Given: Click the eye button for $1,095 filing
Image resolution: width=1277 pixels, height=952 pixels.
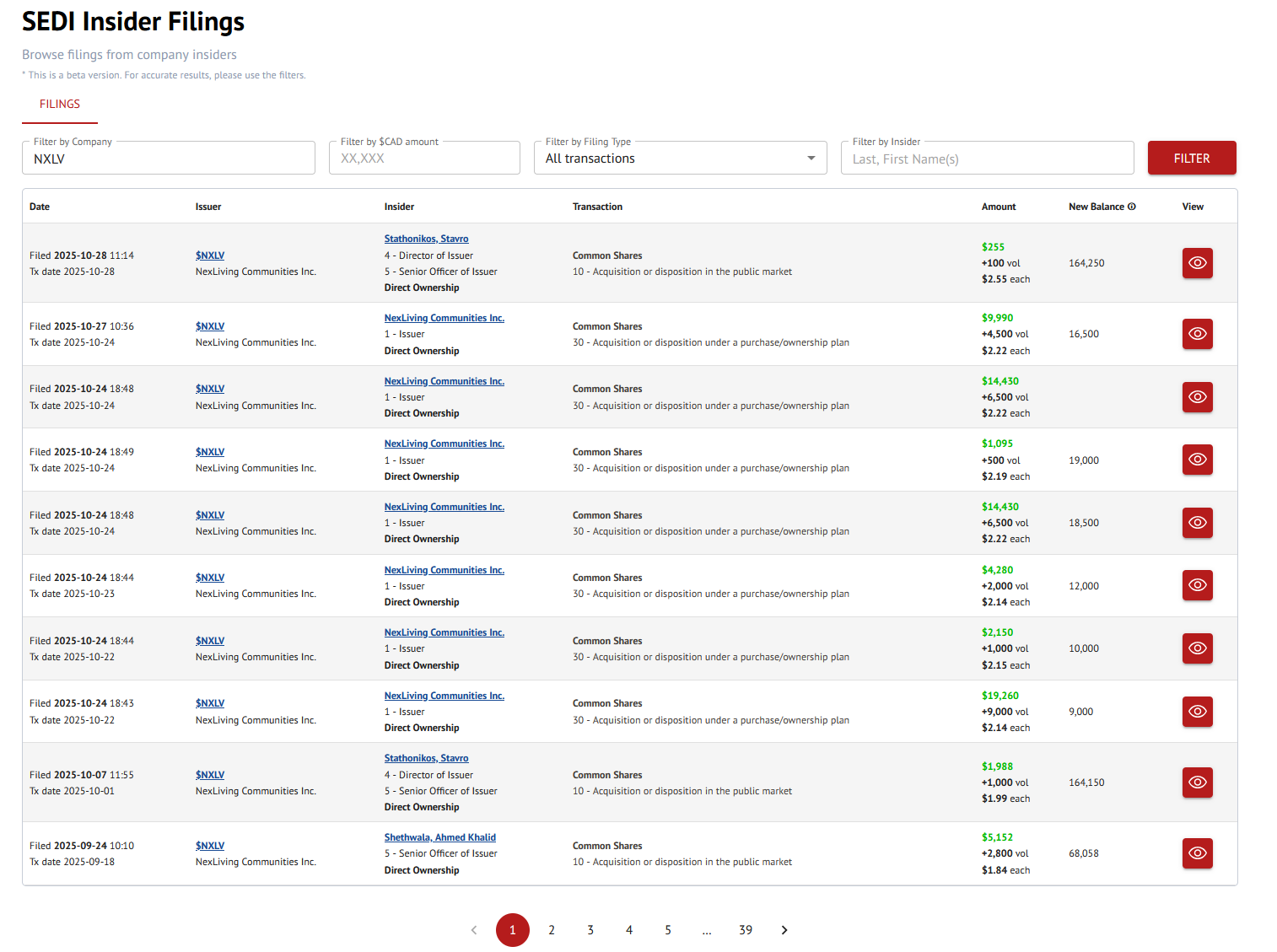Looking at the screenshot, I should pyautogui.click(x=1197, y=460).
